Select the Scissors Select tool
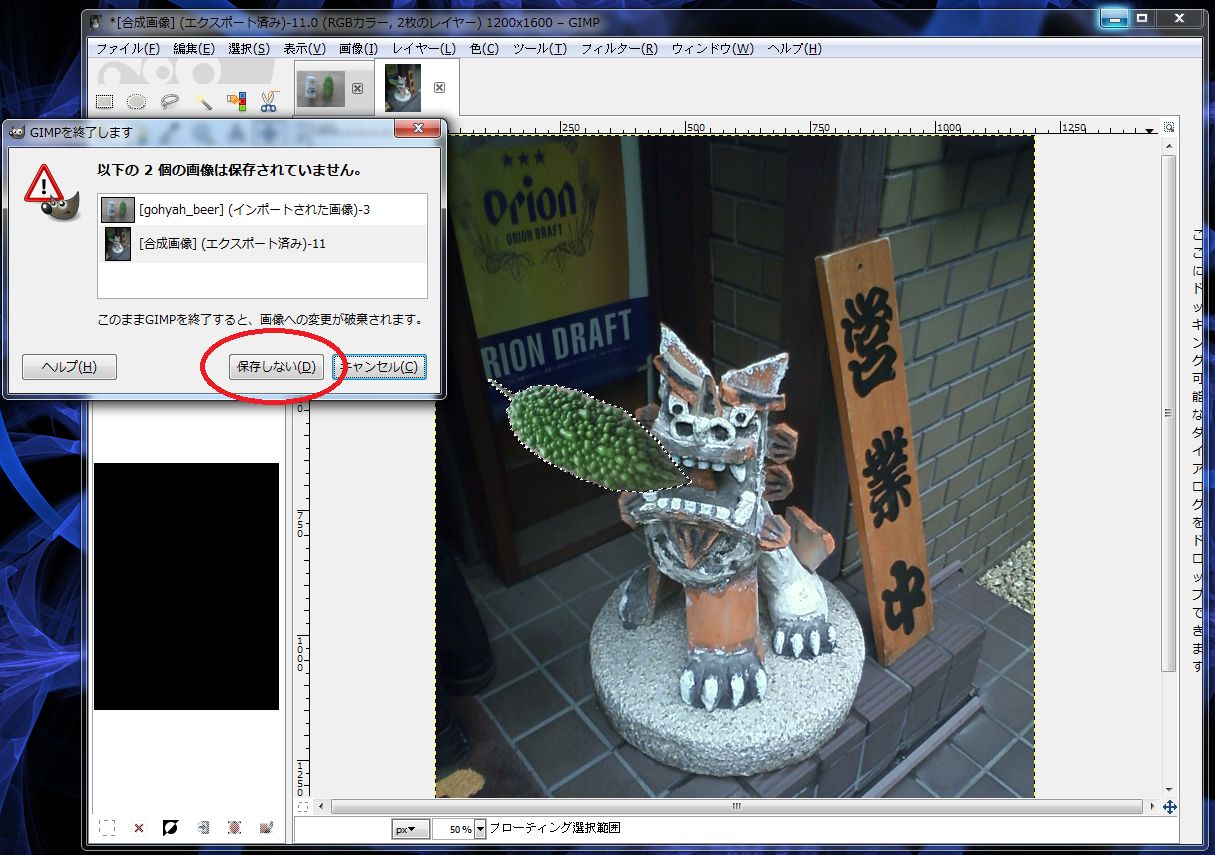Image resolution: width=1215 pixels, height=855 pixels. point(268,101)
